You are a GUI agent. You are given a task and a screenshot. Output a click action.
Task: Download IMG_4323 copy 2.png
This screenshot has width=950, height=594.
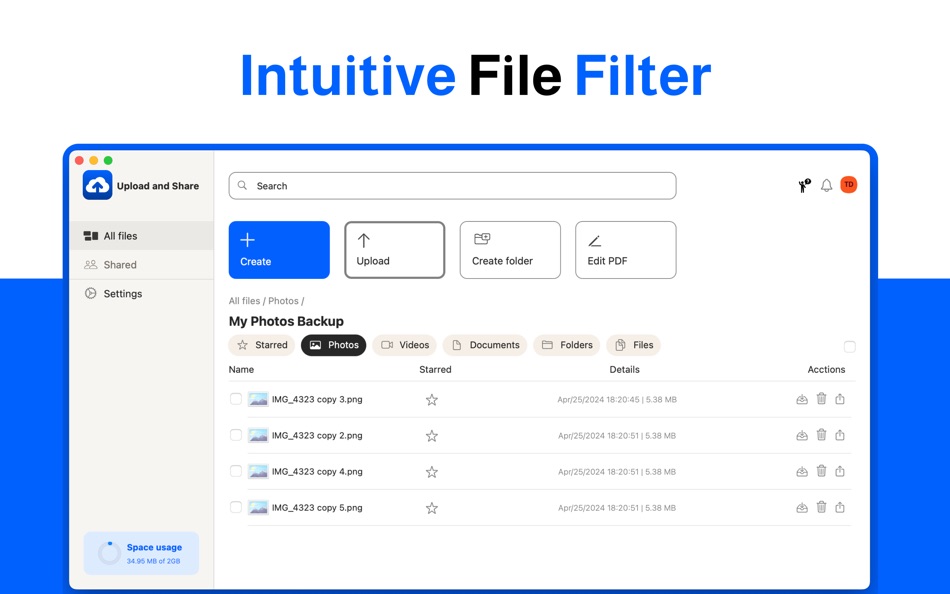(802, 435)
